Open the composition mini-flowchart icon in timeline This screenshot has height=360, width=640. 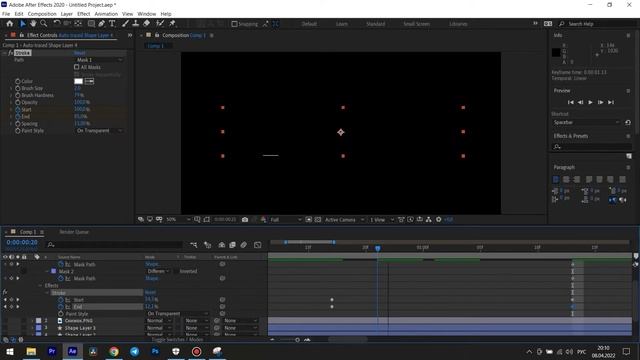click(193, 245)
